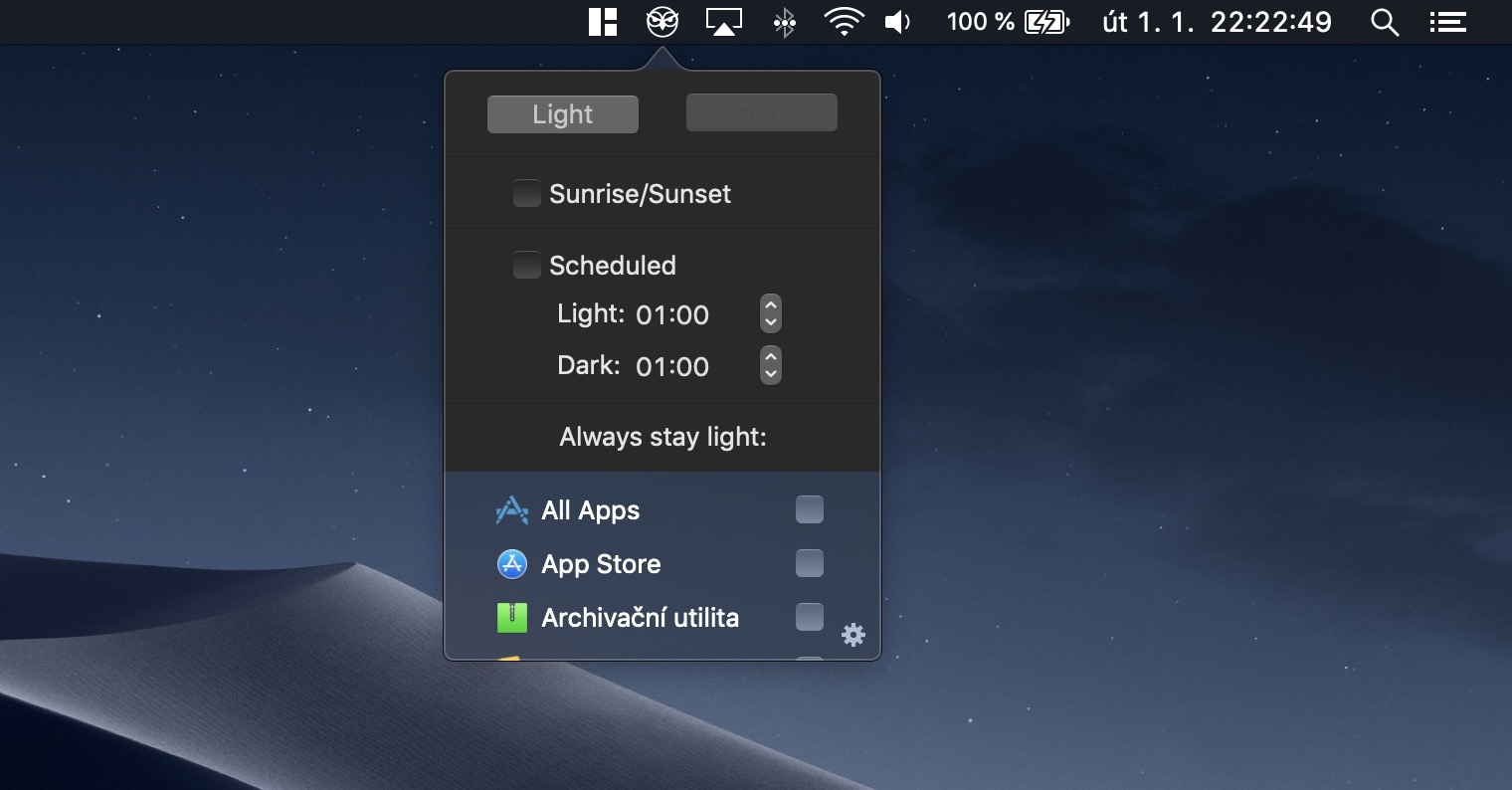Switch to Light mode button
This screenshot has height=790, width=1512.
562,114
